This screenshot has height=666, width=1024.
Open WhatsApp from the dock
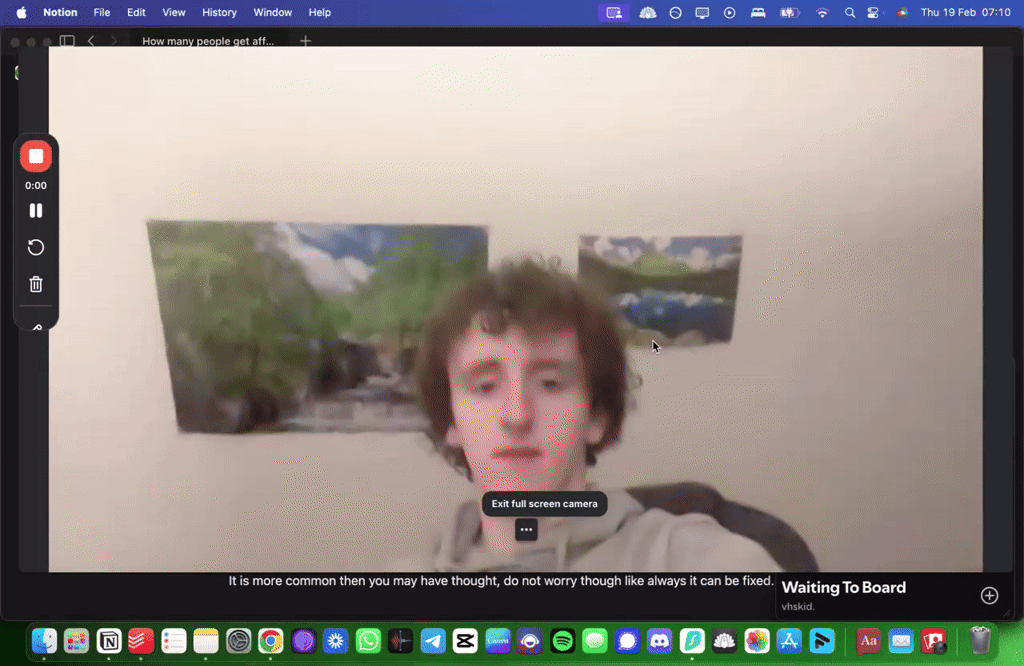368,641
